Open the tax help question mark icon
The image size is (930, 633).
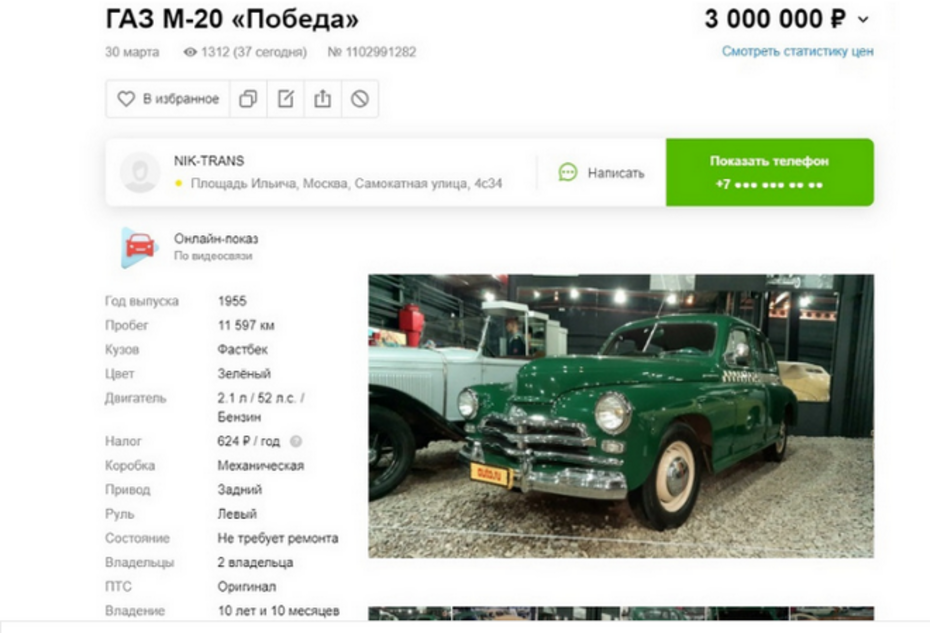pos(295,441)
